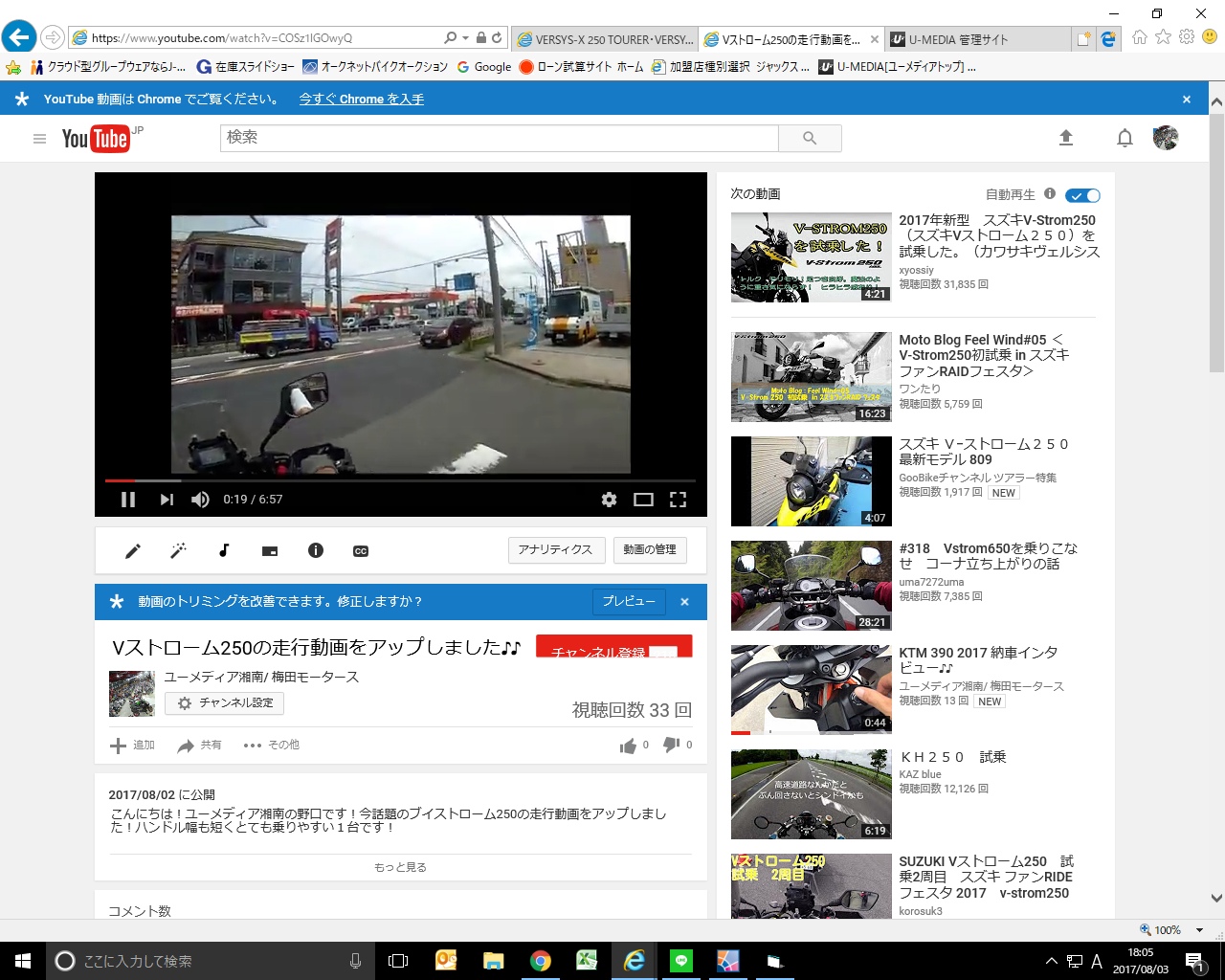1225x980 pixels.
Task: Open audio music note editor
Action: point(224,550)
